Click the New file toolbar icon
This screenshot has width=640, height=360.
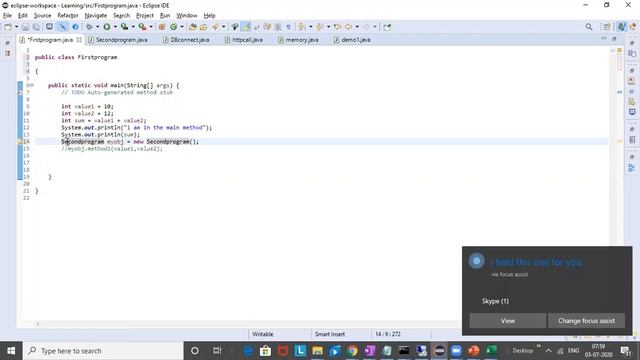tap(8, 27)
